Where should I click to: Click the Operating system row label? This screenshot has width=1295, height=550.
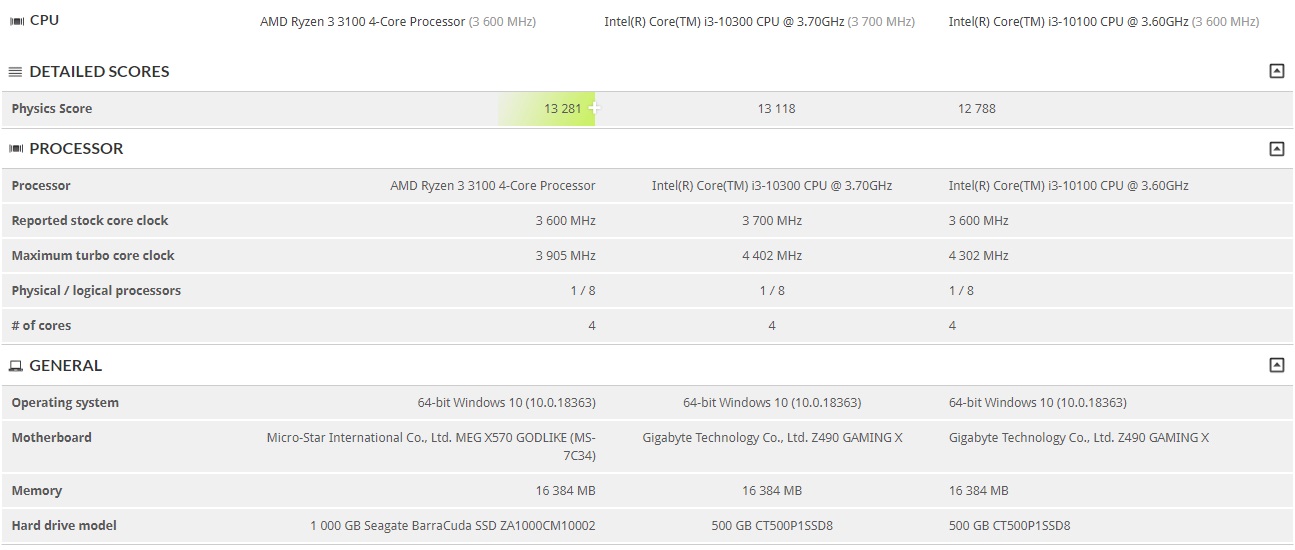pos(65,403)
